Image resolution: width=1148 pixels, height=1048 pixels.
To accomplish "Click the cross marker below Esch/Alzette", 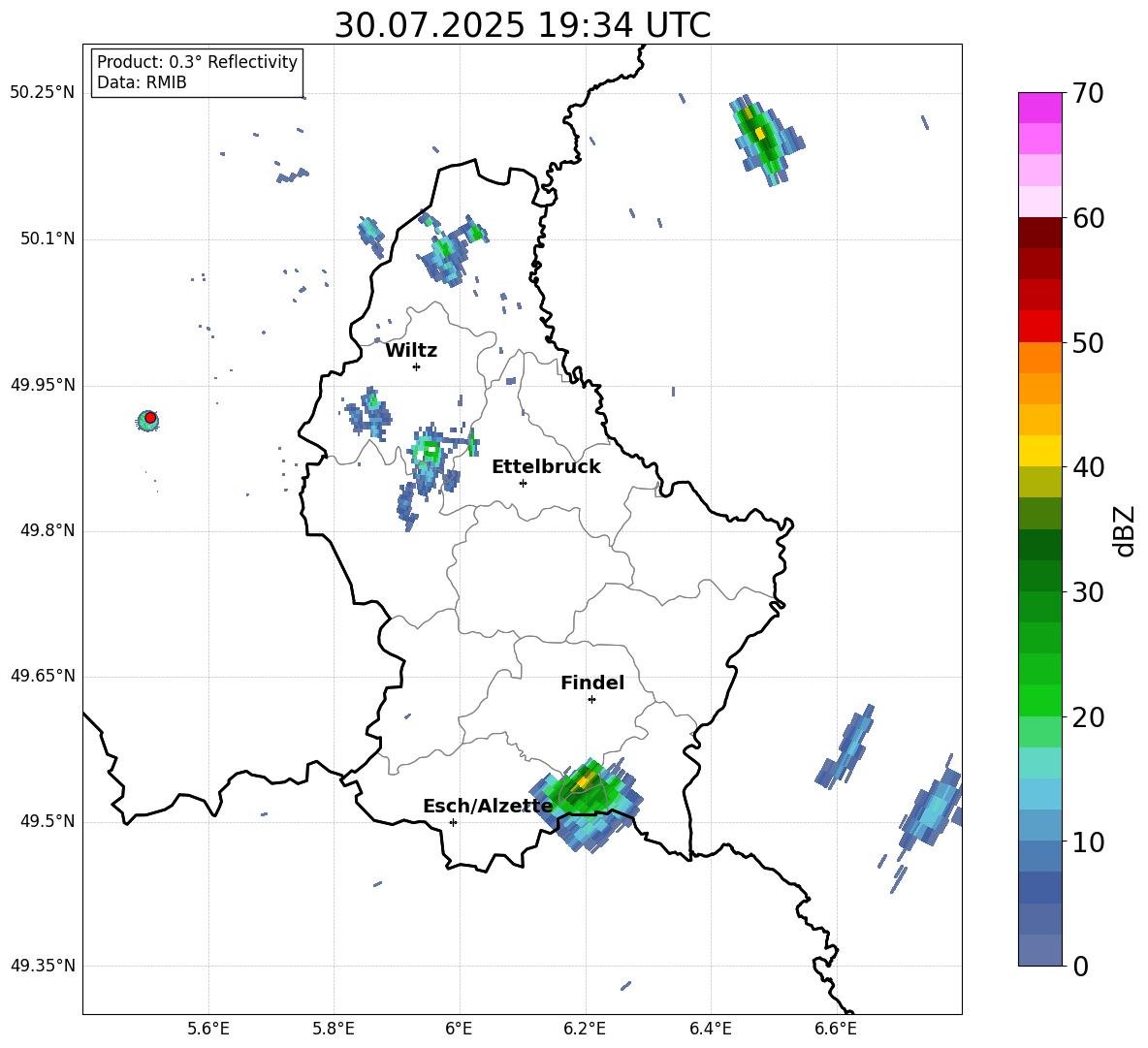I will pos(453,822).
